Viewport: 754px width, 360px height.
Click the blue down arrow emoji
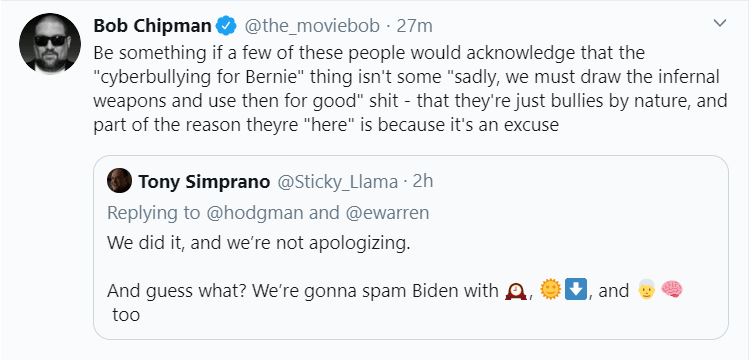(576, 290)
